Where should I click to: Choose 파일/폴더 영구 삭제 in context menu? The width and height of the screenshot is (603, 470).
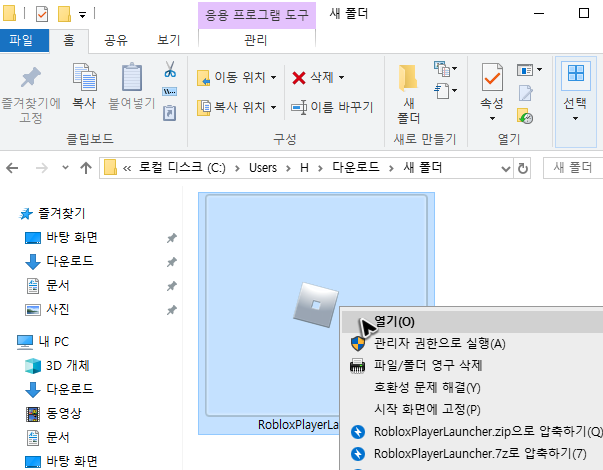click(x=472, y=365)
